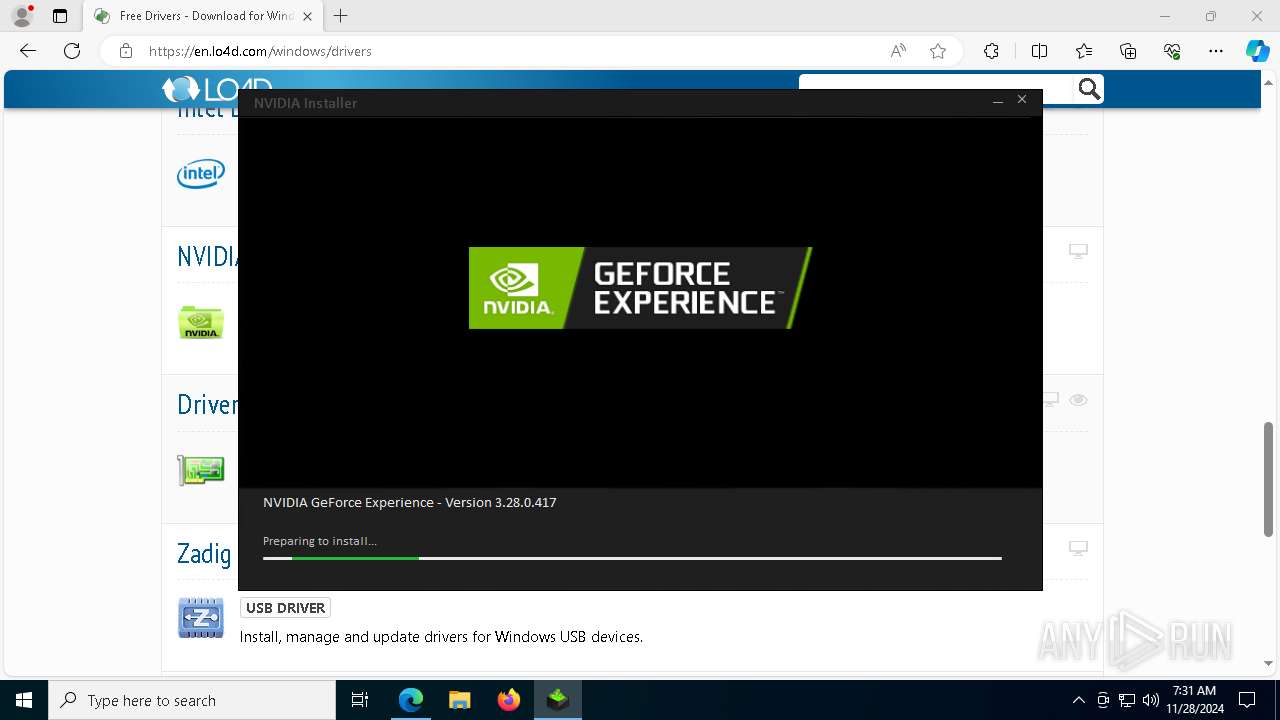Image resolution: width=1280 pixels, height=720 pixels.
Task: Click the page vertical scrollbar thumb
Action: [1269, 478]
